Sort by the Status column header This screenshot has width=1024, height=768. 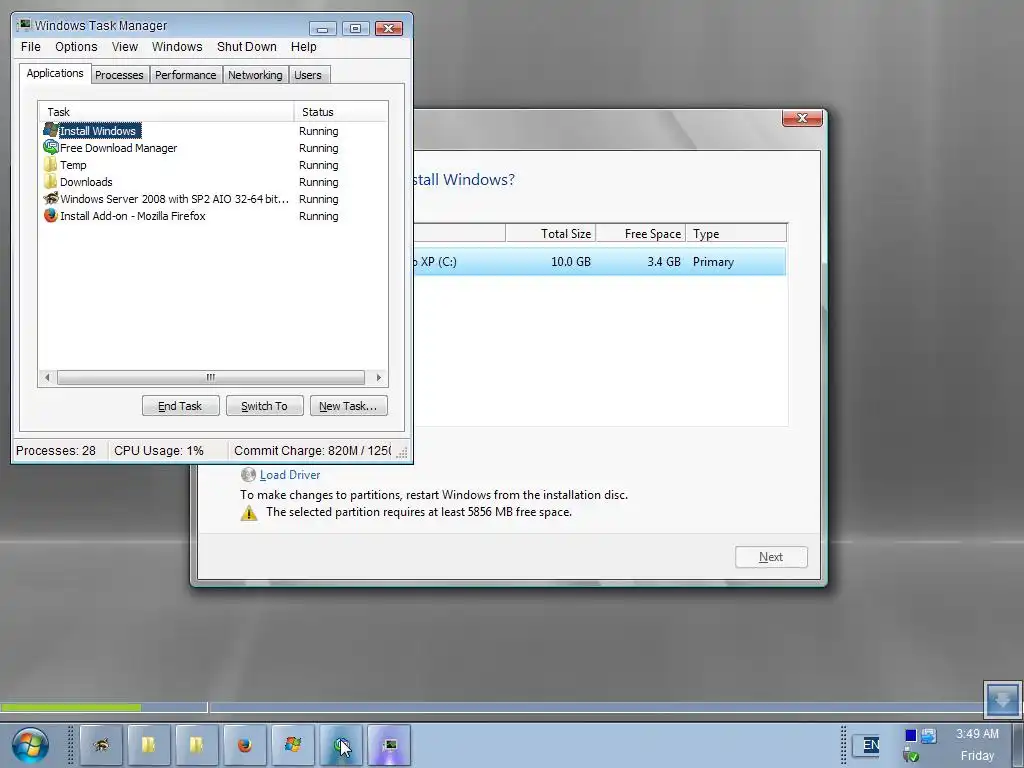[x=342, y=112]
